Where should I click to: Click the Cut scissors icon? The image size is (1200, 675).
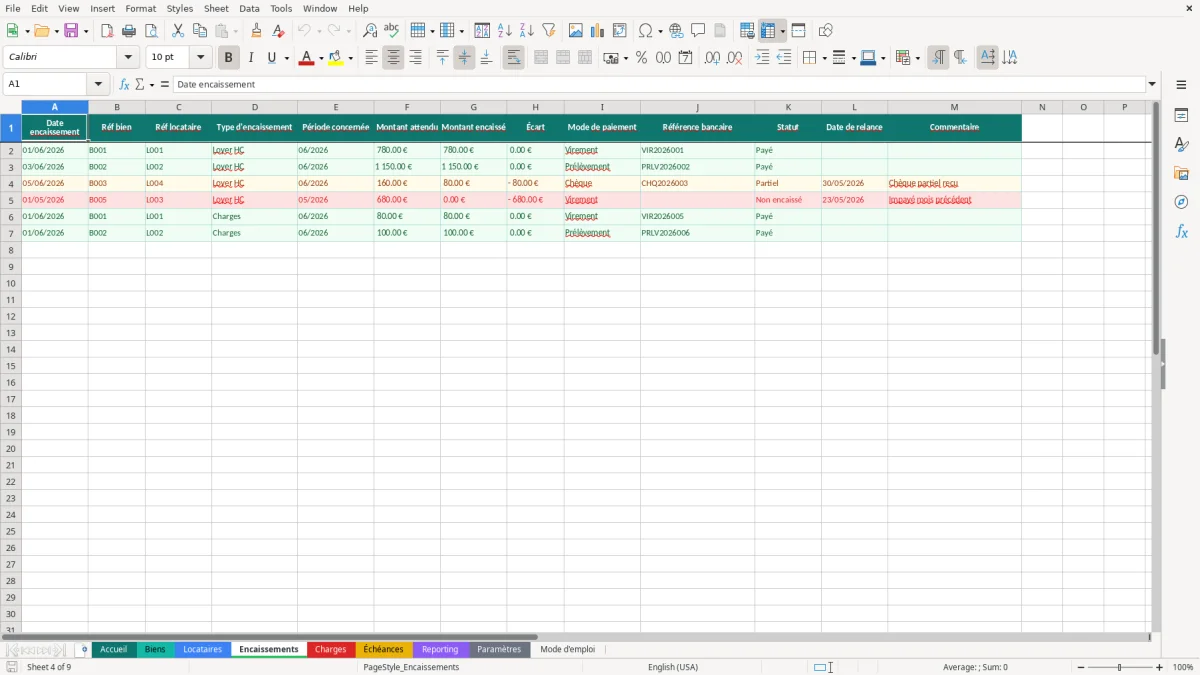[178, 31]
